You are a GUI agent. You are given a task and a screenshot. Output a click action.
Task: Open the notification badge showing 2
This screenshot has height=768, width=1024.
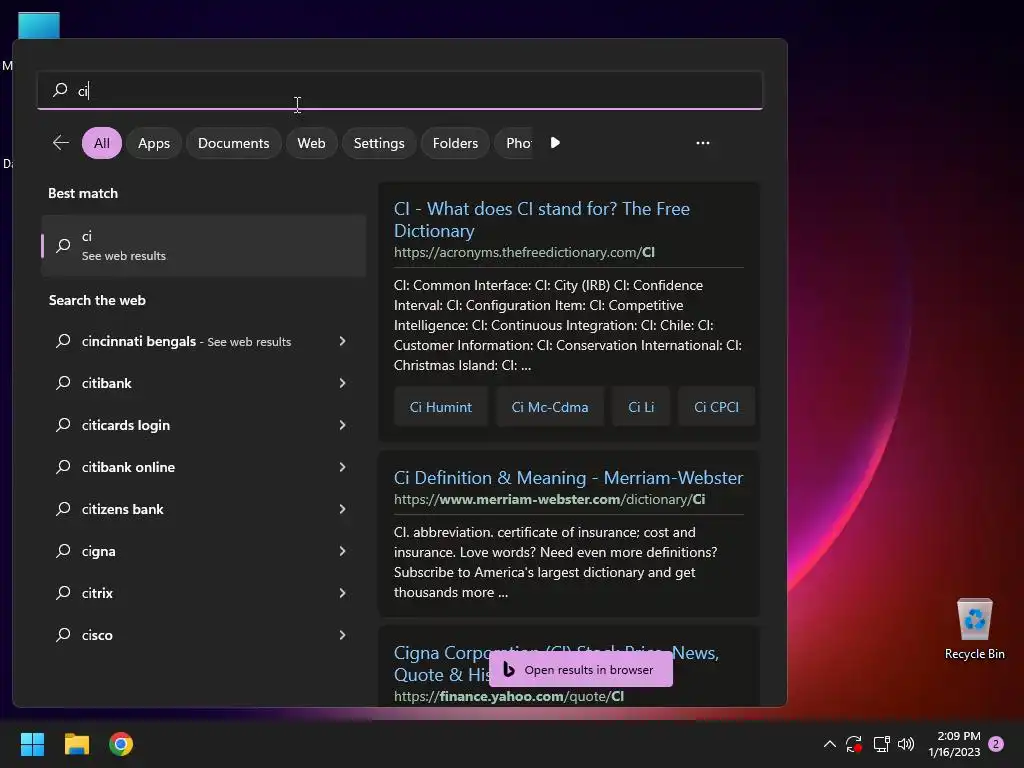pos(996,744)
